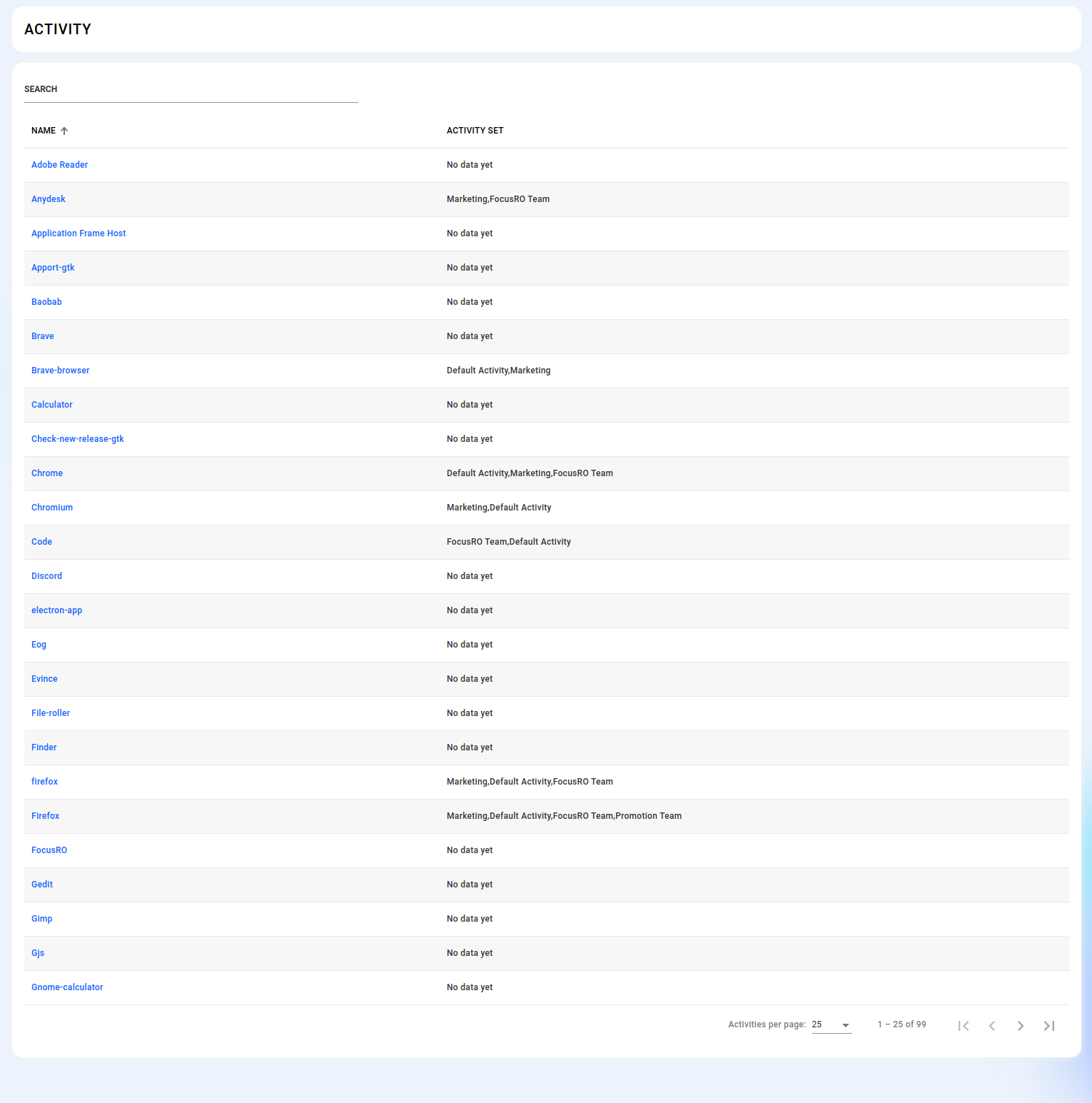Open the Adobe Reader activity
This screenshot has height=1103, width=1092.
point(59,165)
